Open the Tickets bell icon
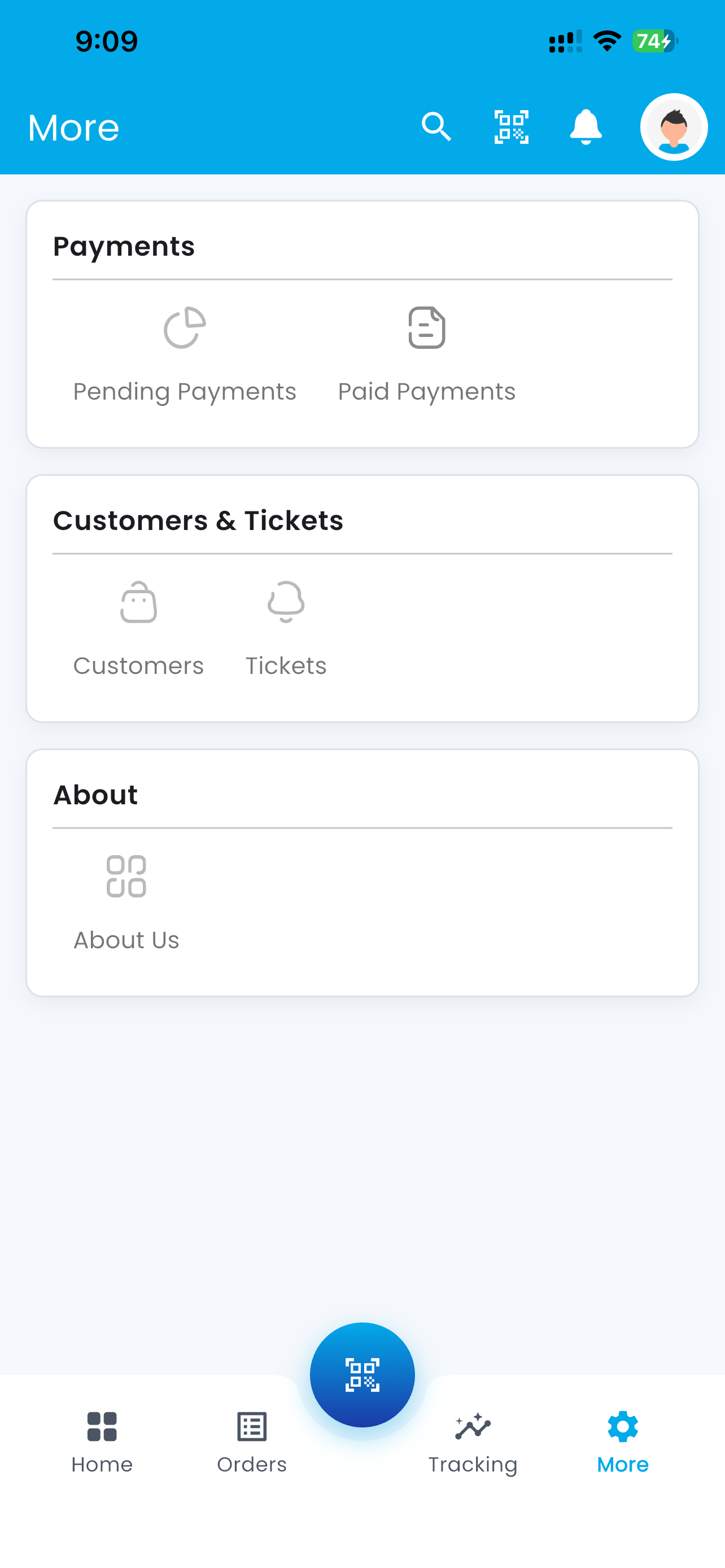 click(x=286, y=602)
